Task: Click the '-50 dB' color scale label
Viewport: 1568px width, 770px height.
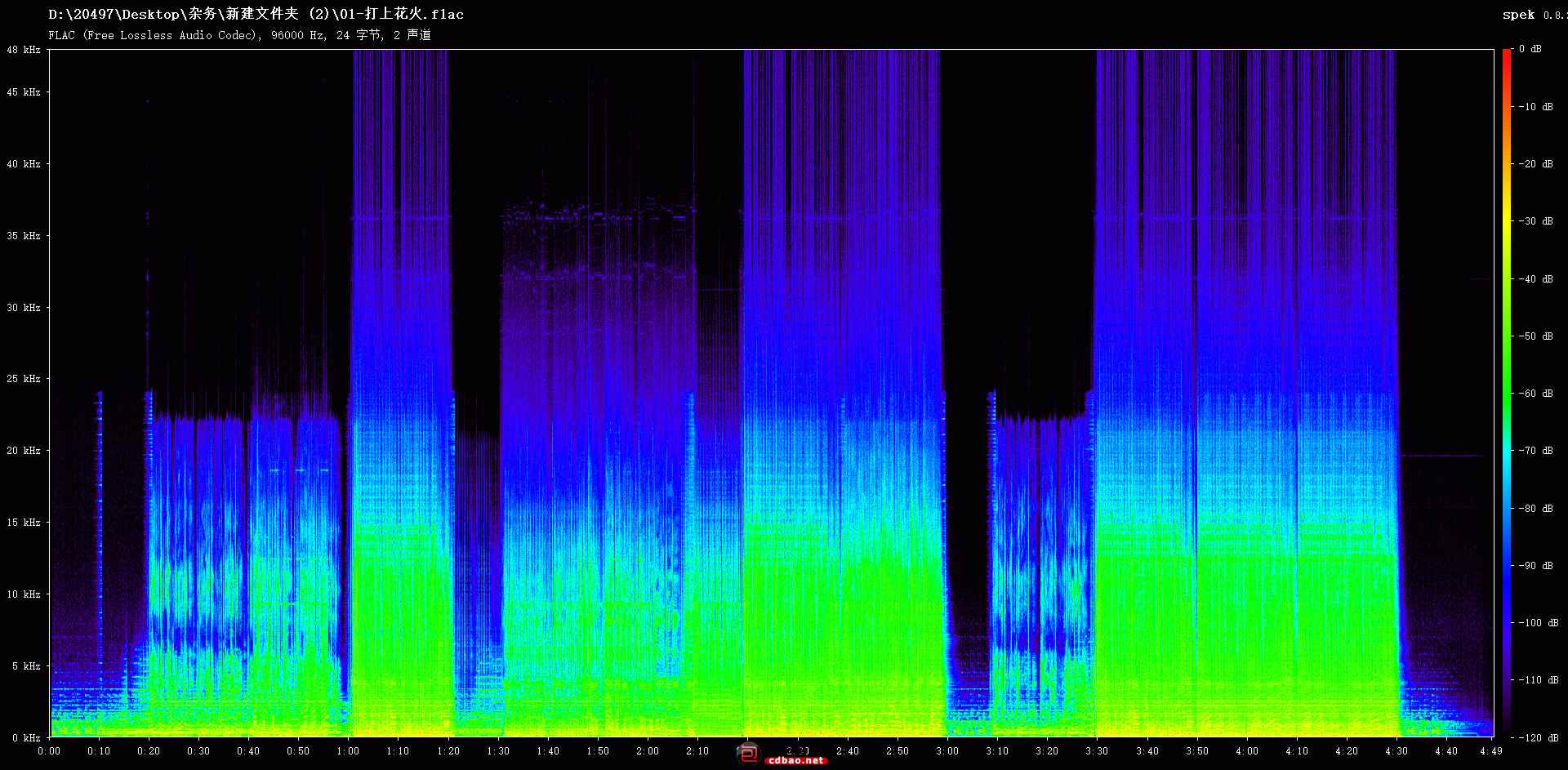Action: coord(1535,336)
